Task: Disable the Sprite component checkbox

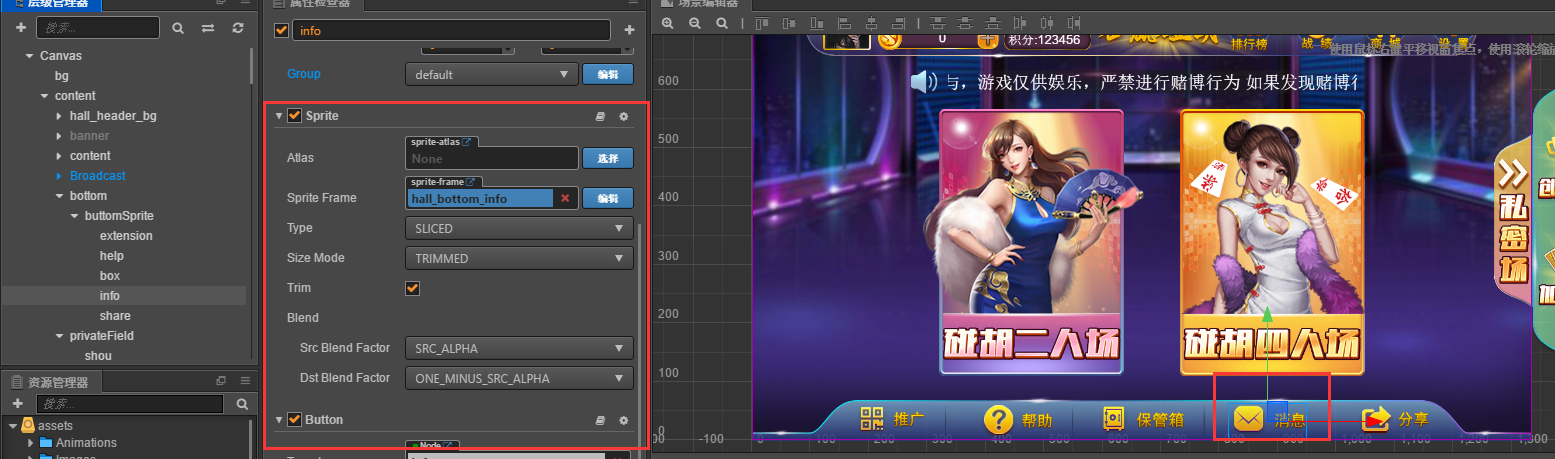Action: point(294,116)
